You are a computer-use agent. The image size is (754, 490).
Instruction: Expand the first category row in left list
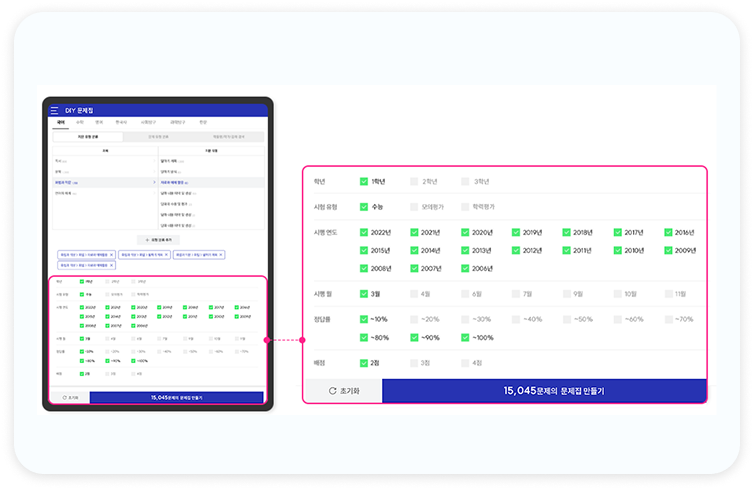153,160
